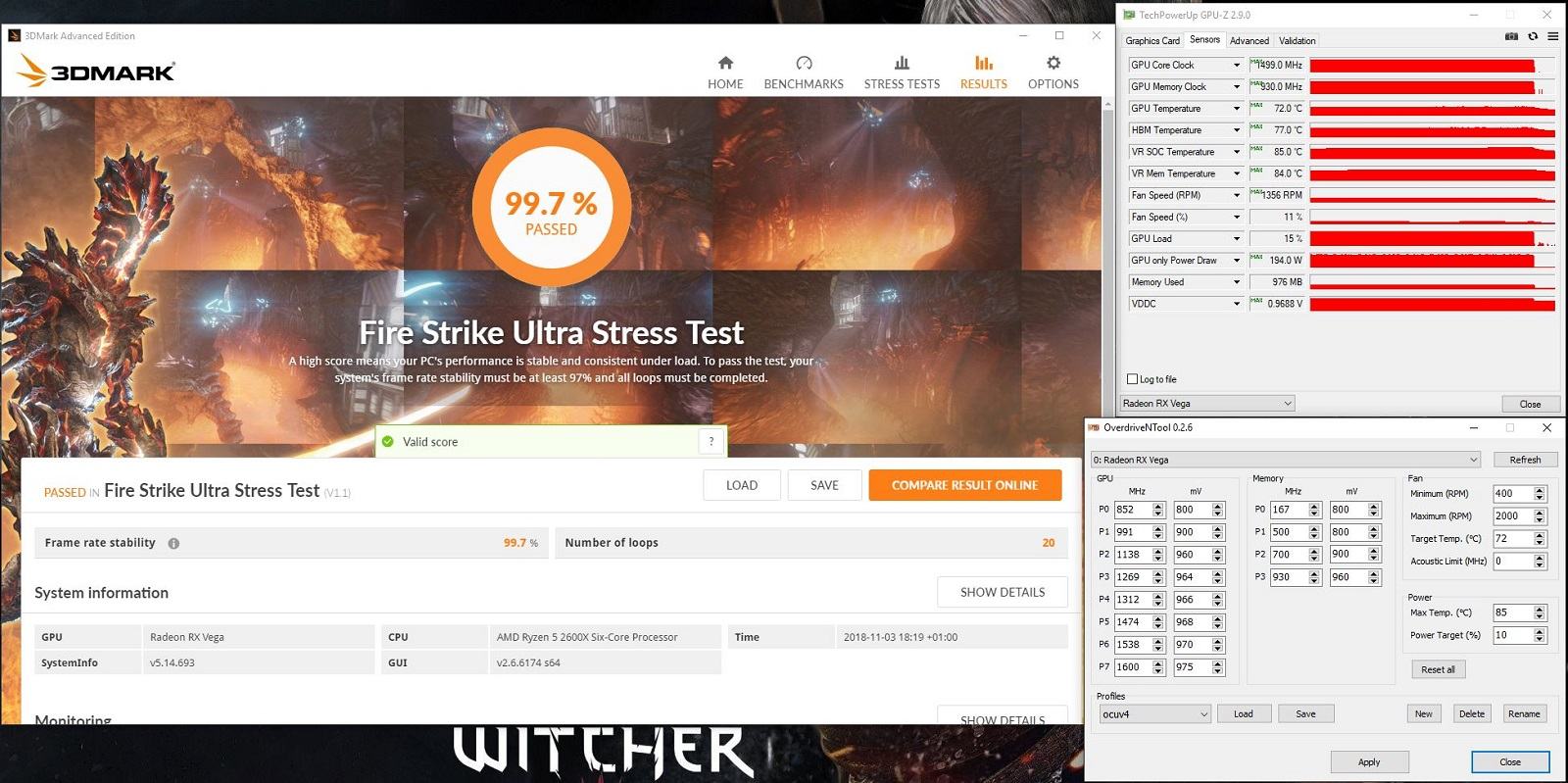1568x783 pixels.
Task: Click the GPU Core Clock sensor graph
Action: (x=1432, y=65)
